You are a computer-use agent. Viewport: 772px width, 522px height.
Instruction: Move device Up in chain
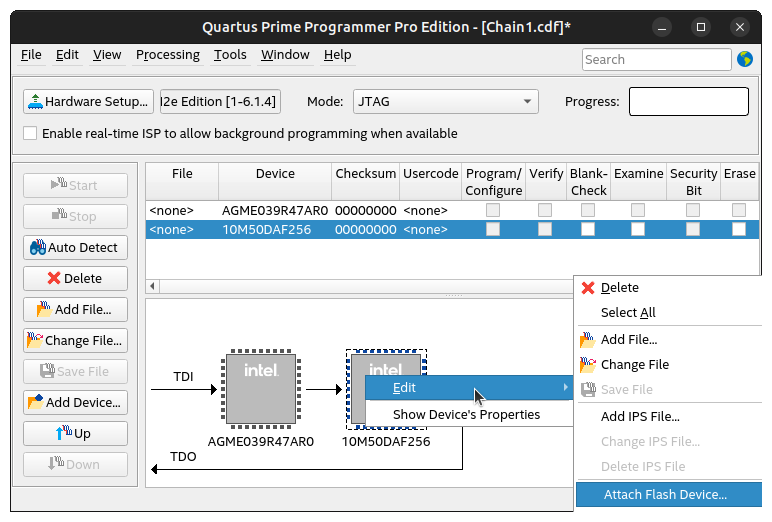pyautogui.click(x=75, y=433)
